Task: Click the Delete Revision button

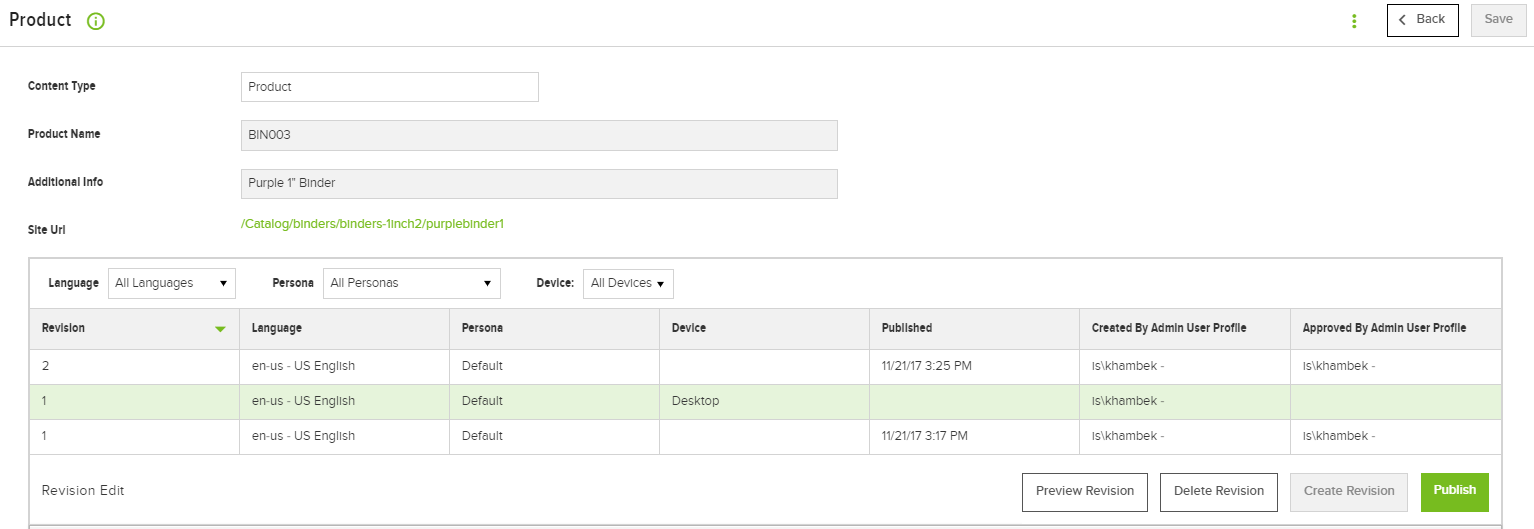Action: (x=1219, y=491)
